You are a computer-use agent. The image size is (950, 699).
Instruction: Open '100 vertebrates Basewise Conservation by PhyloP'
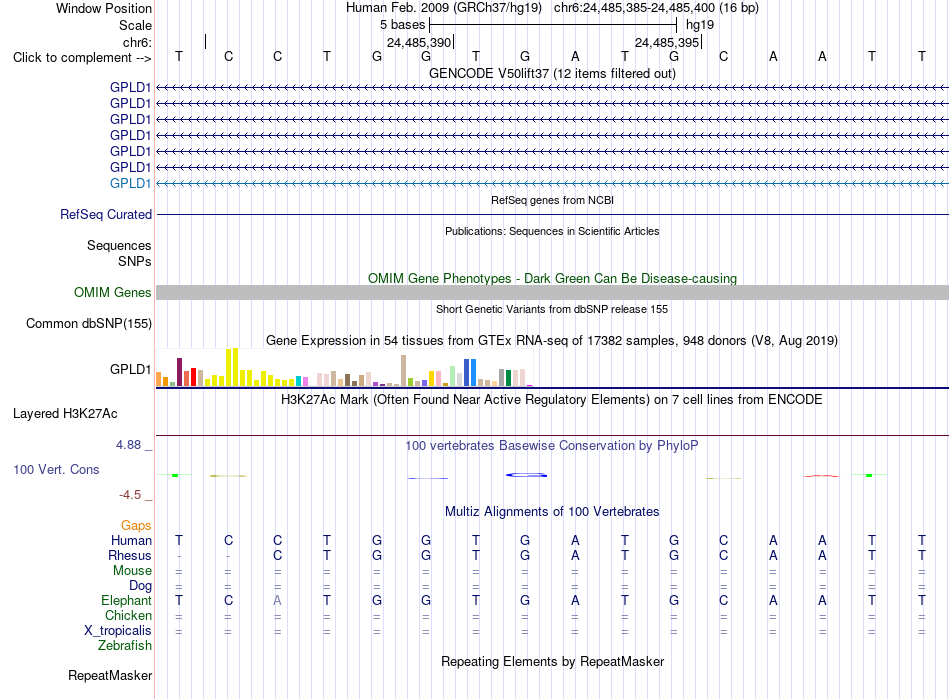point(552,446)
